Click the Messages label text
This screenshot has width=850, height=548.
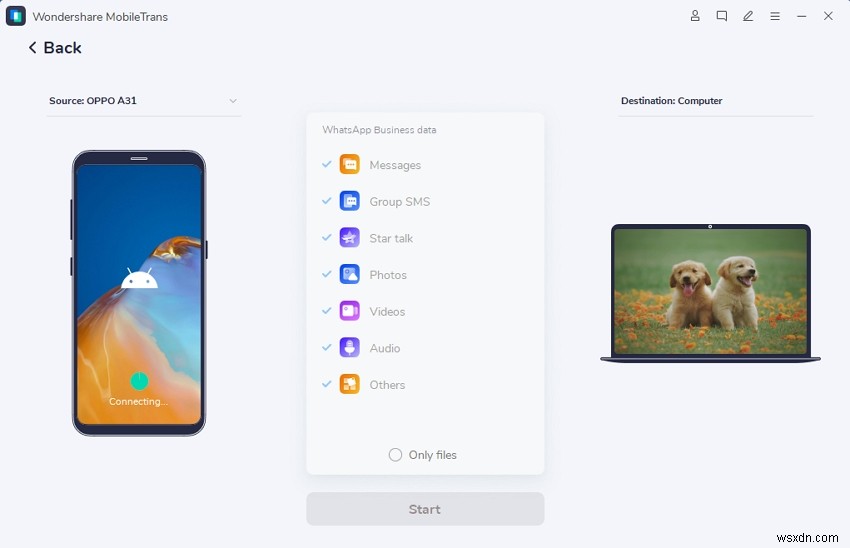395,165
